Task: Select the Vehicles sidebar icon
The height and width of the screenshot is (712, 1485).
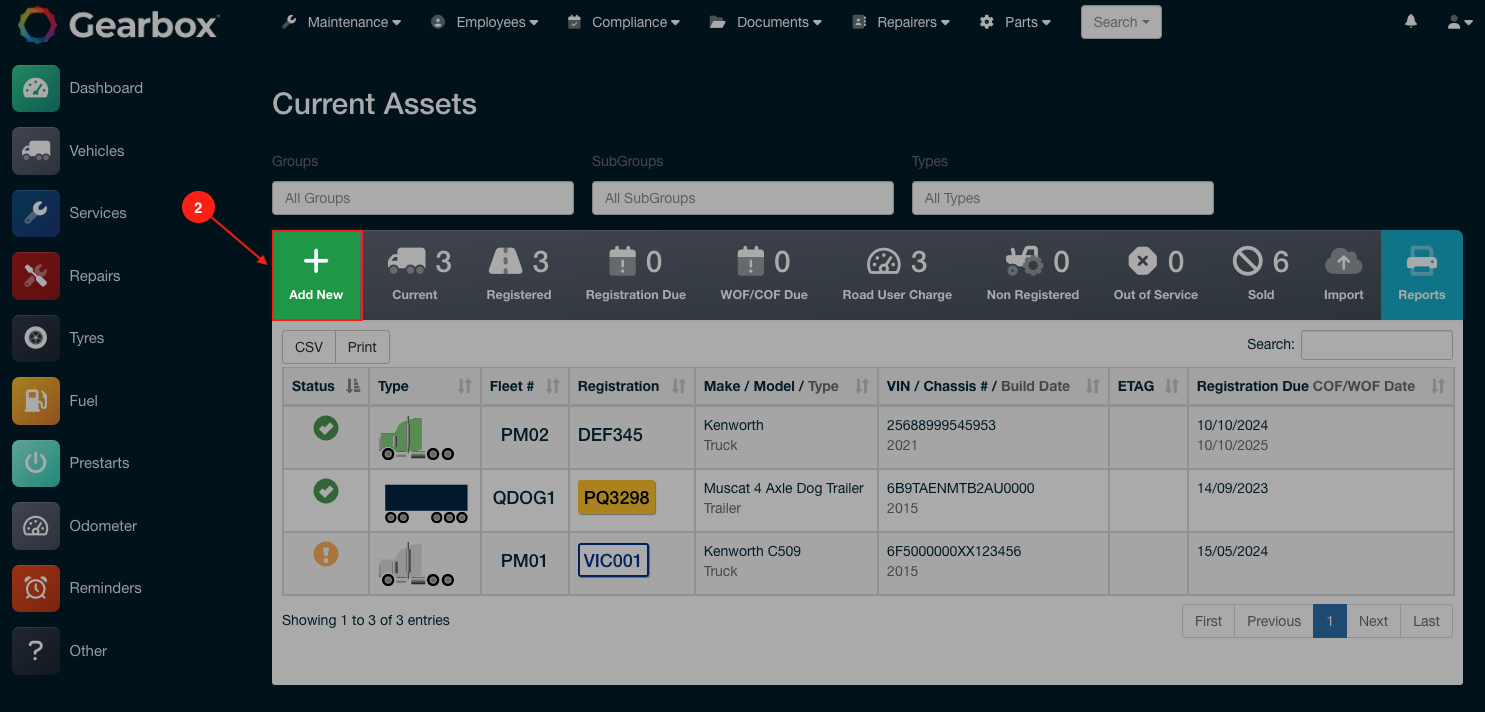Action: pos(36,150)
